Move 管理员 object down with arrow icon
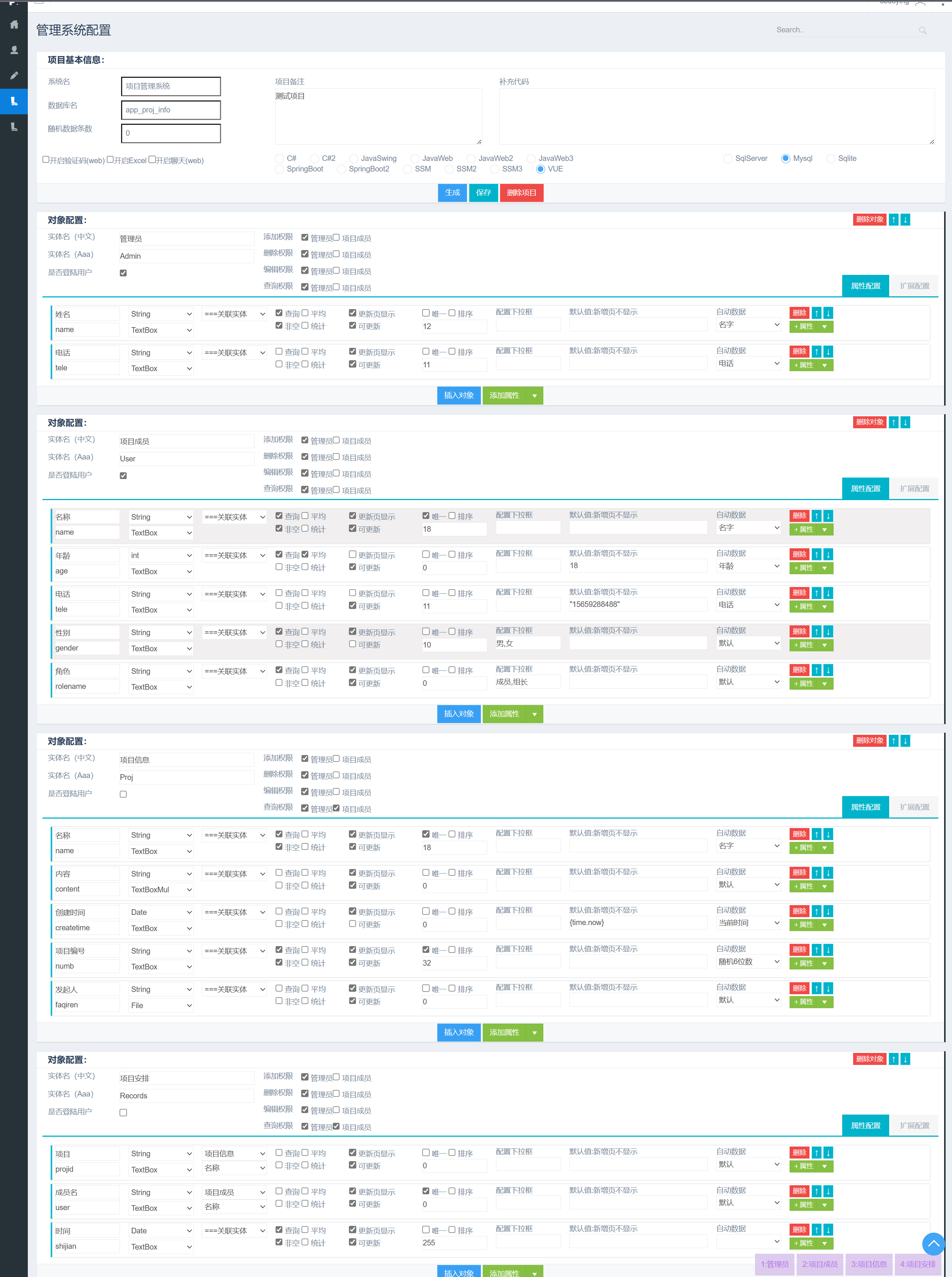This screenshot has height=1277, width=952. point(905,220)
